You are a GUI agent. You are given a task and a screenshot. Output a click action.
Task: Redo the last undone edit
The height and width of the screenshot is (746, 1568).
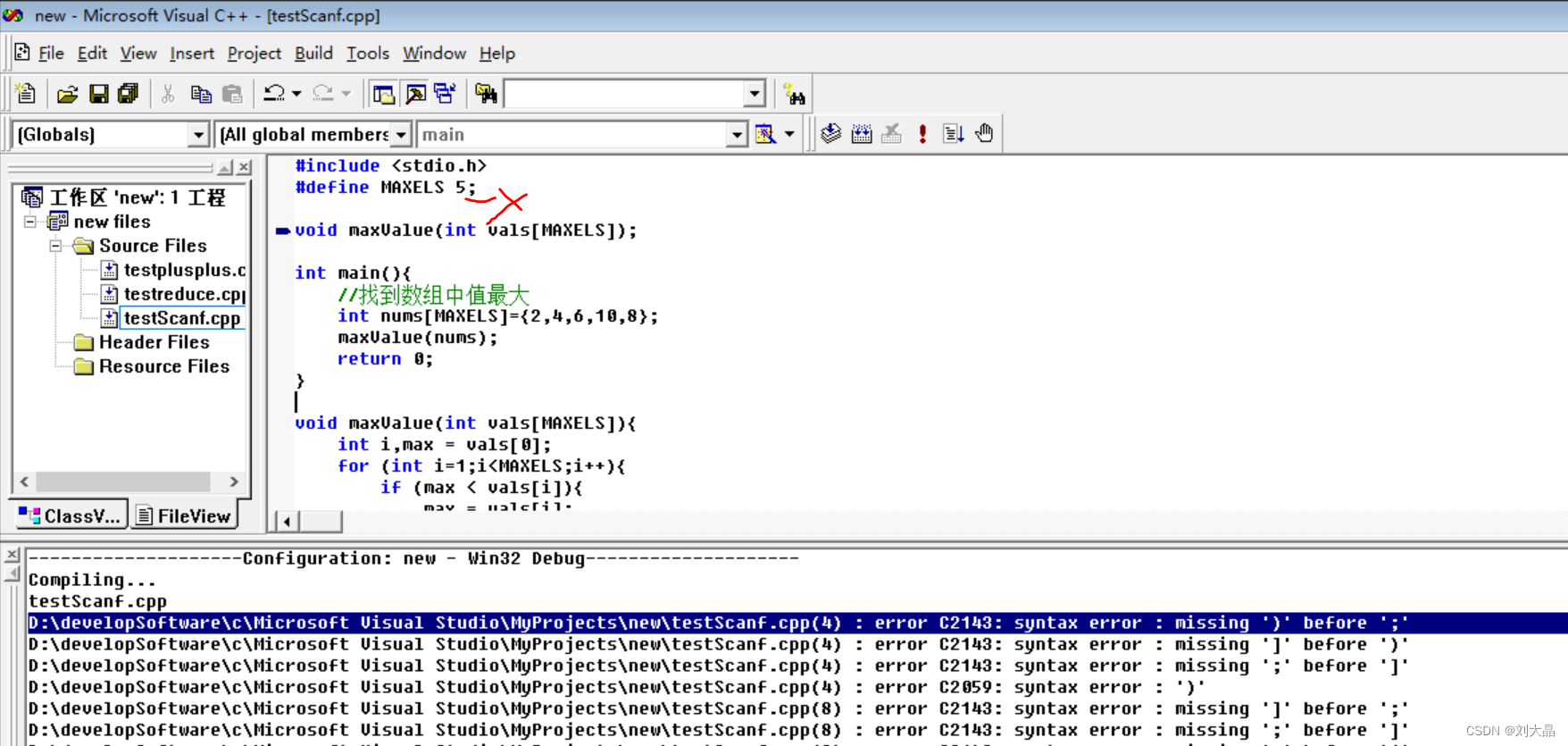(x=323, y=94)
